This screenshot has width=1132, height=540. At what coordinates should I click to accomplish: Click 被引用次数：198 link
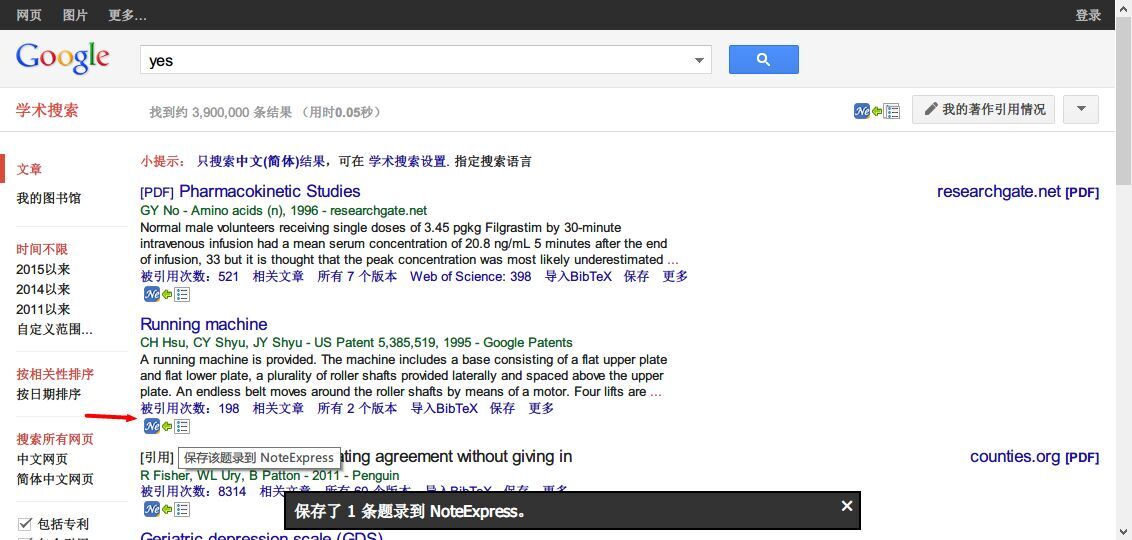coord(189,409)
